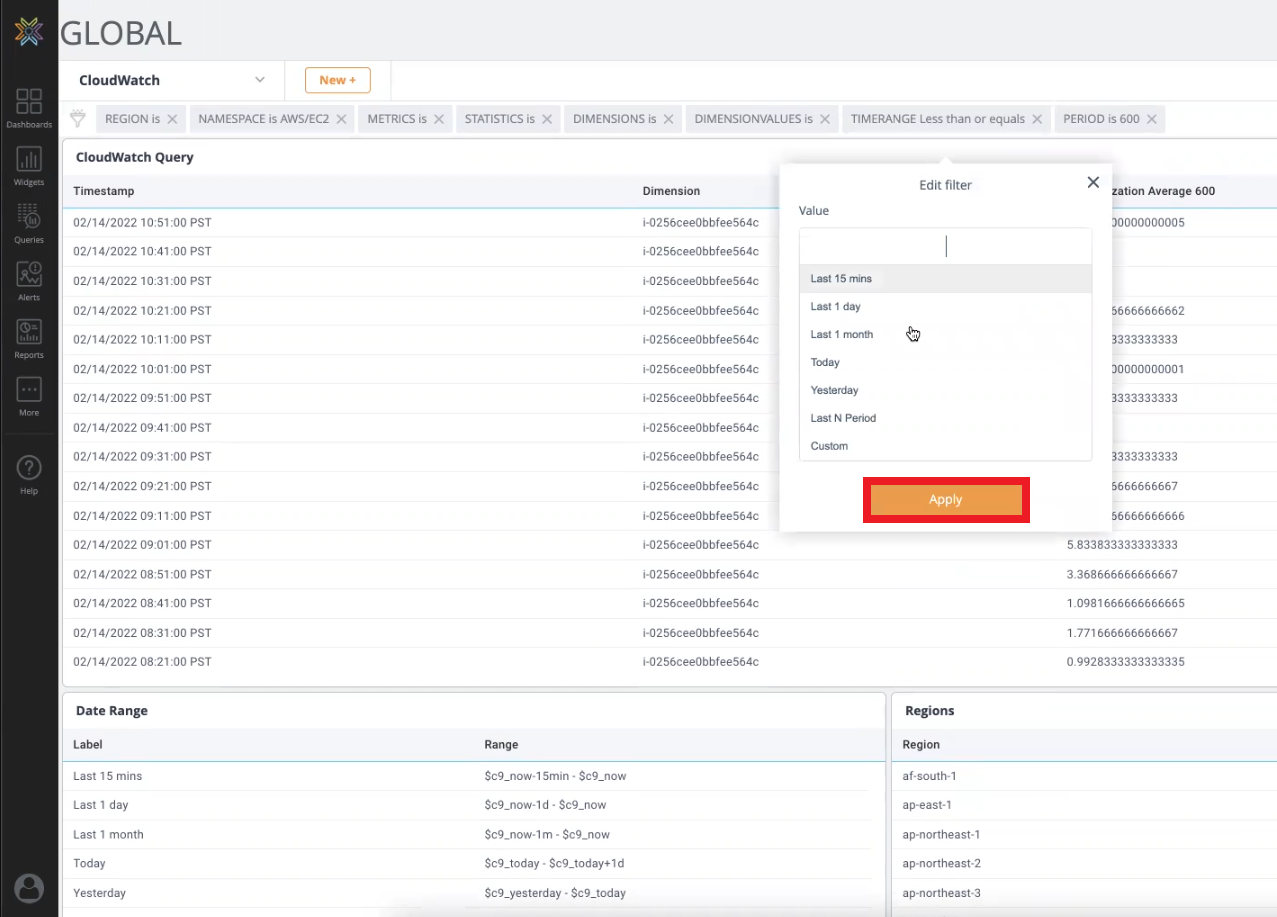Select Last 15 mins option
The image size is (1277, 917).
(945, 278)
